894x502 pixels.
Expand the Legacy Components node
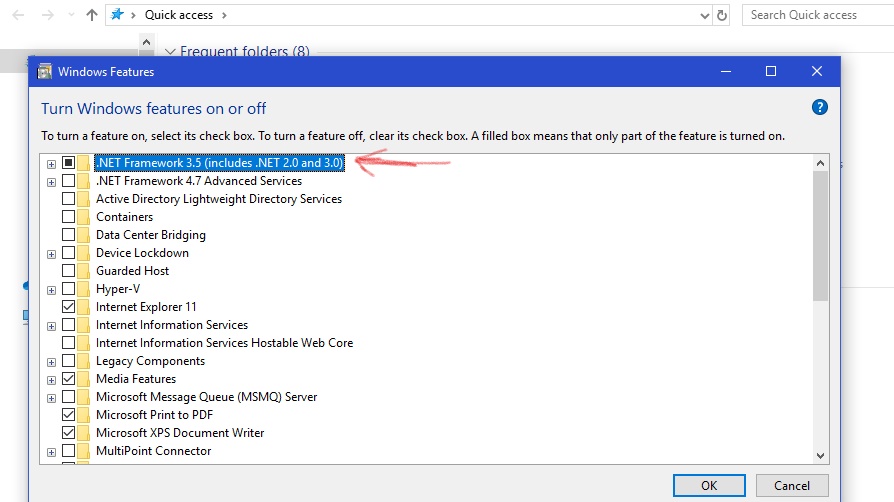(x=51, y=362)
